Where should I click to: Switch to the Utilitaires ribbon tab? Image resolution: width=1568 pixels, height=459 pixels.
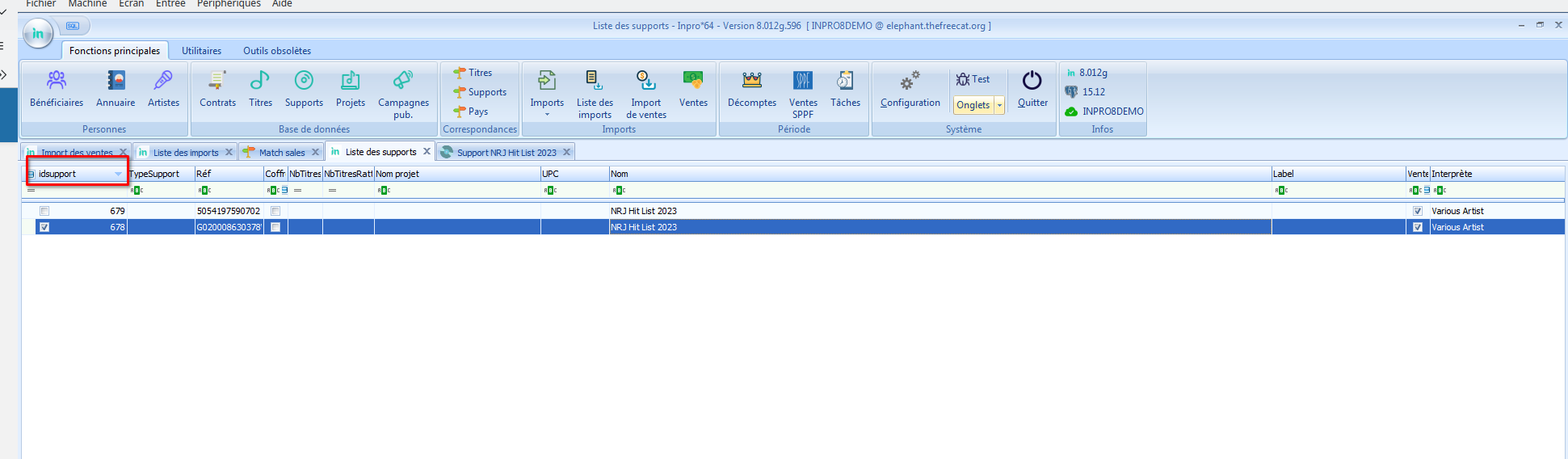pyautogui.click(x=201, y=51)
